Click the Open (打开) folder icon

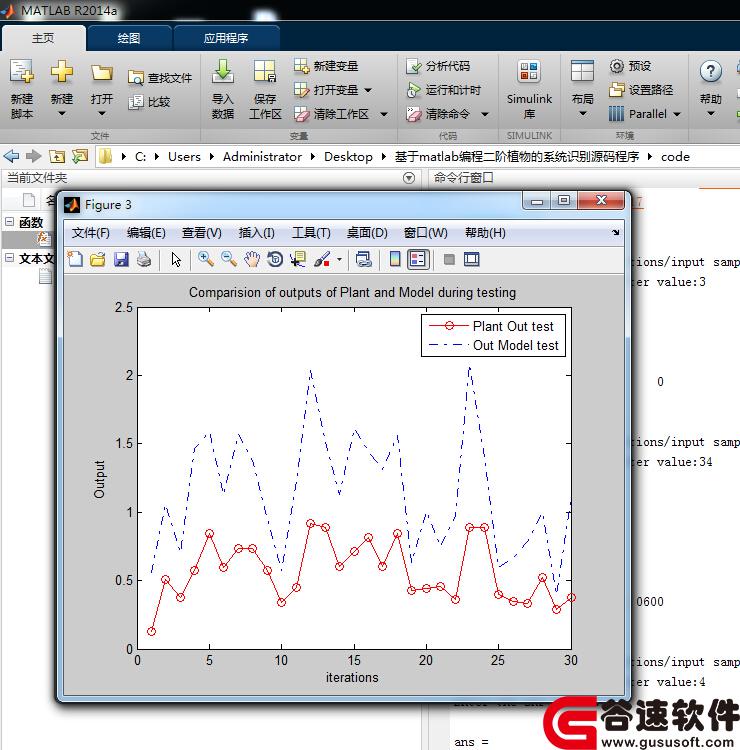[102, 73]
